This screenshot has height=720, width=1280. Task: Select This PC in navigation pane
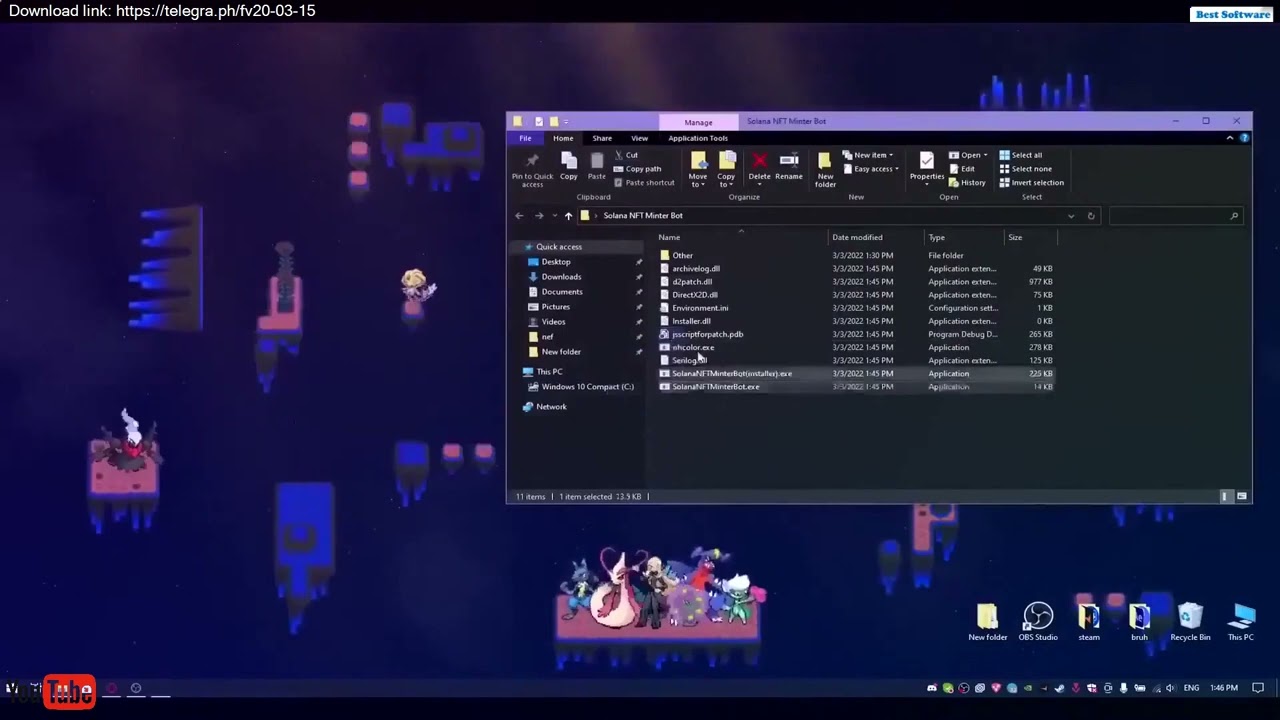point(549,372)
